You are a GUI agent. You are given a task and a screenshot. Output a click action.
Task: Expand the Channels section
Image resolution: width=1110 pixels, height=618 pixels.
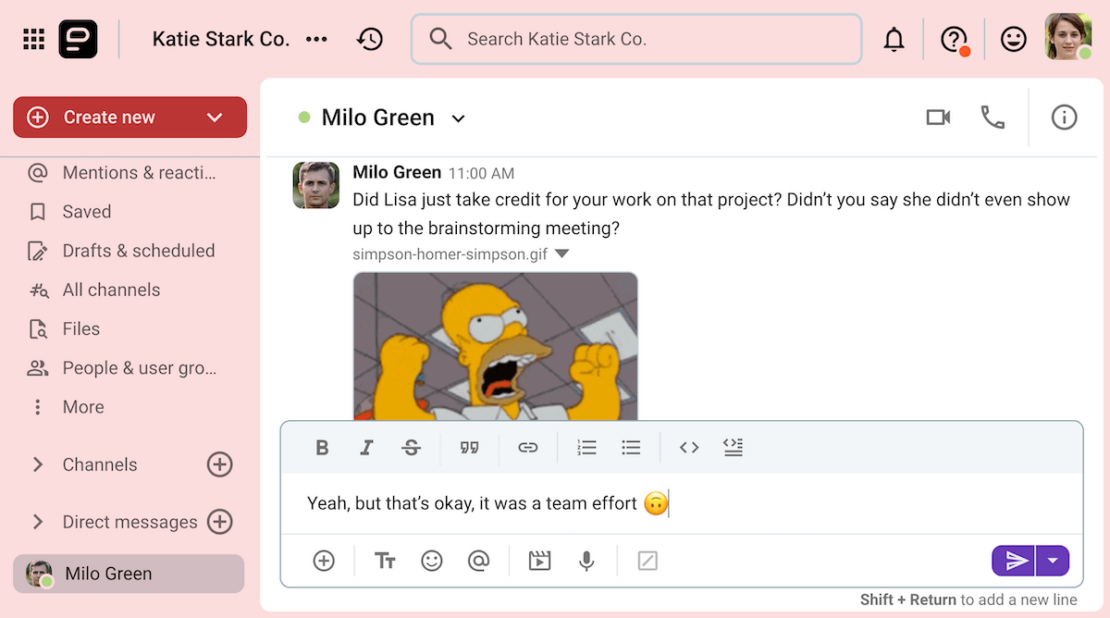38,465
